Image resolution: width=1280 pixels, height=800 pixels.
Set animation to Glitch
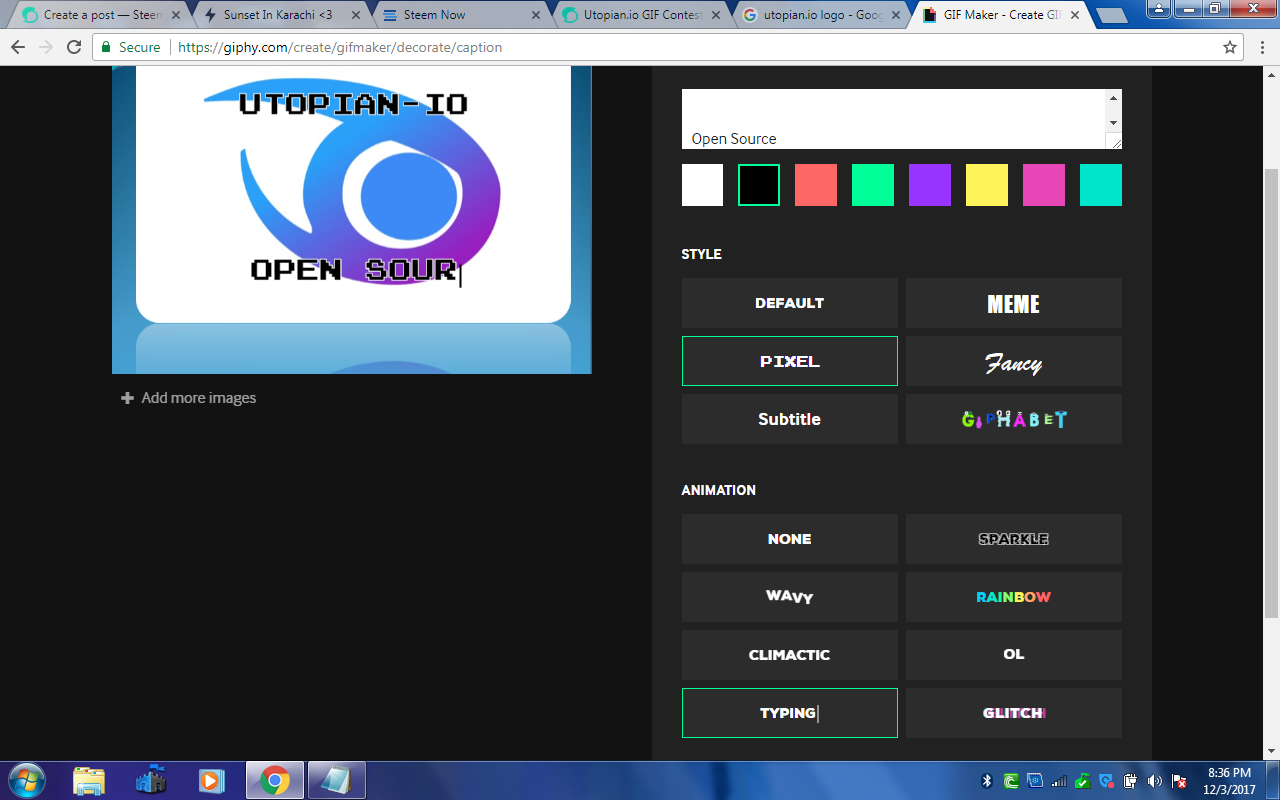pos(1014,713)
